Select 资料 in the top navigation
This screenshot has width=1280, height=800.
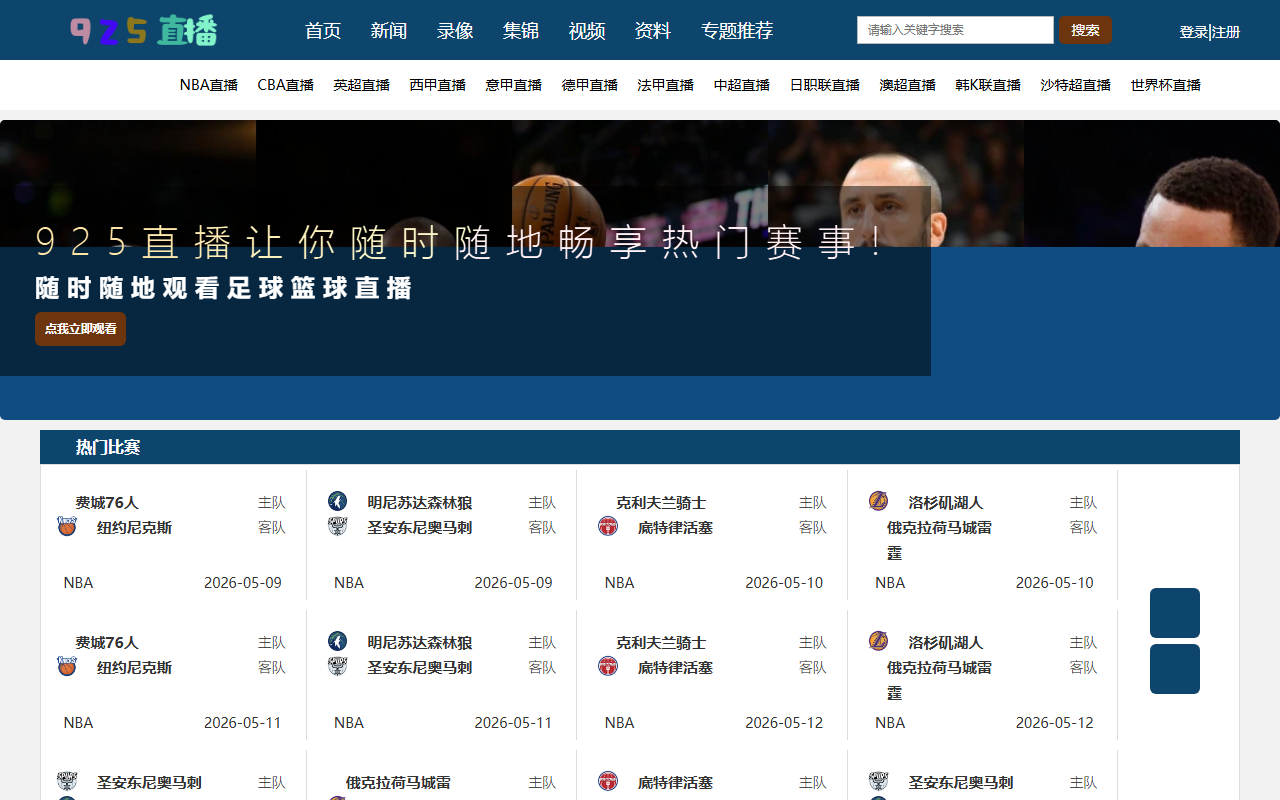pyautogui.click(x=653, y=31)
